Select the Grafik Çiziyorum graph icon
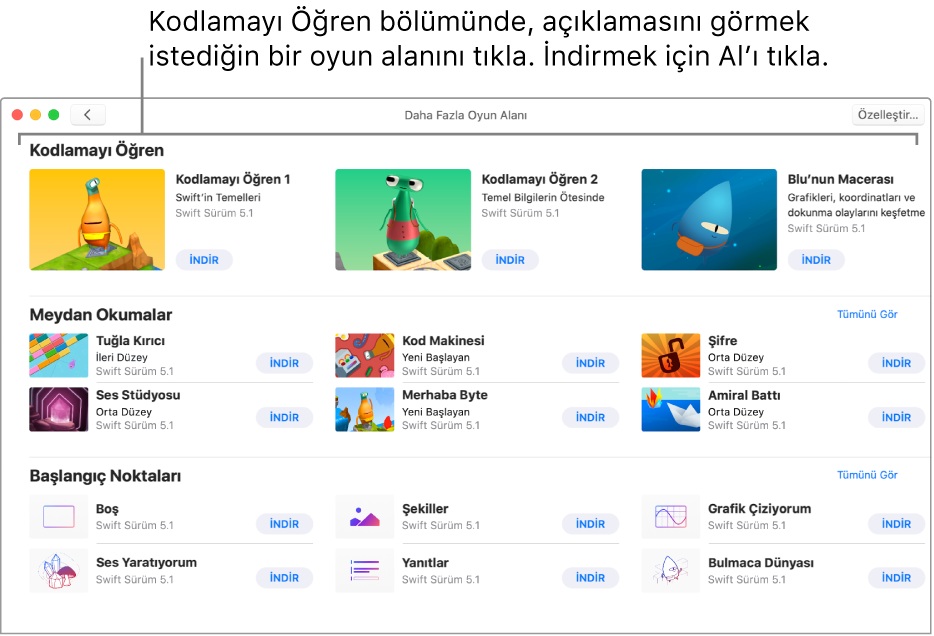934x636 pixels. click(x=671, y=517)
